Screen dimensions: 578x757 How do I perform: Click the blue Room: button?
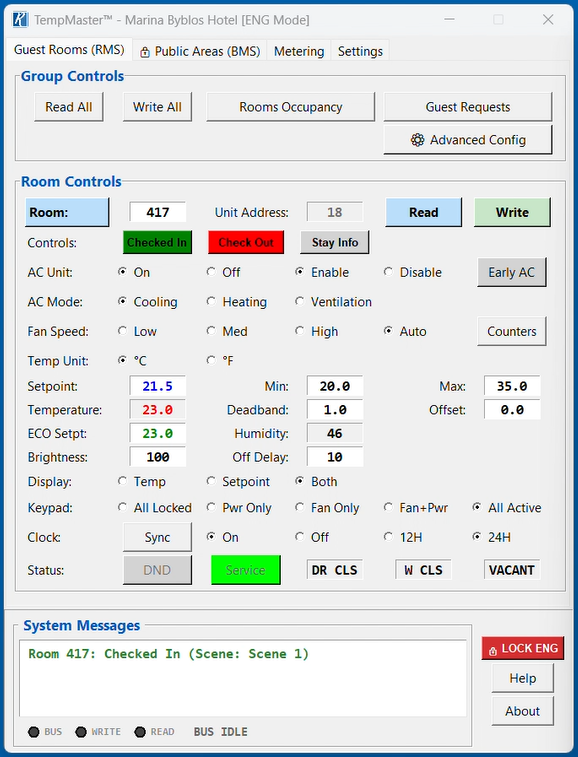67,212
